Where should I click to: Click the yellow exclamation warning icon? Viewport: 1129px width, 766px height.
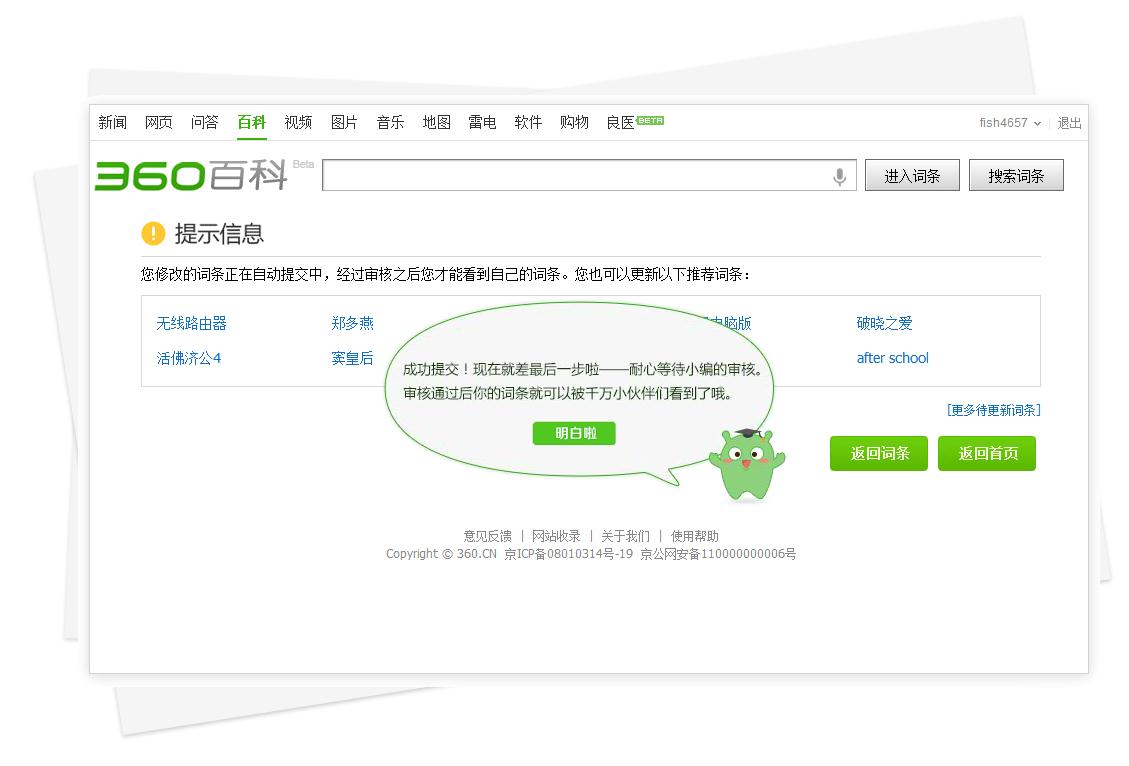click(x=153, y=233)
